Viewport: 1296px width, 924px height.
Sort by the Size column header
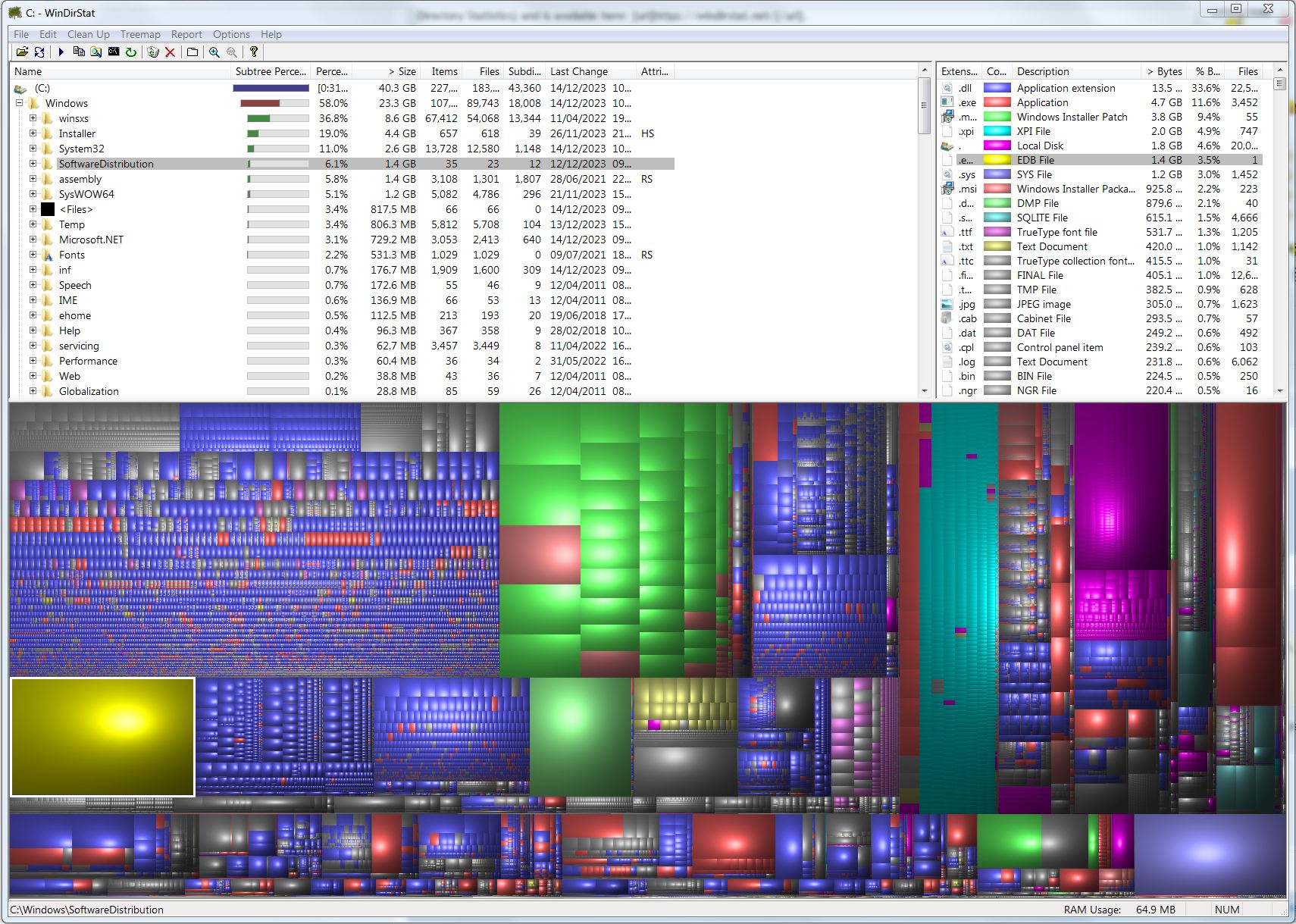(x=386, y=71)
